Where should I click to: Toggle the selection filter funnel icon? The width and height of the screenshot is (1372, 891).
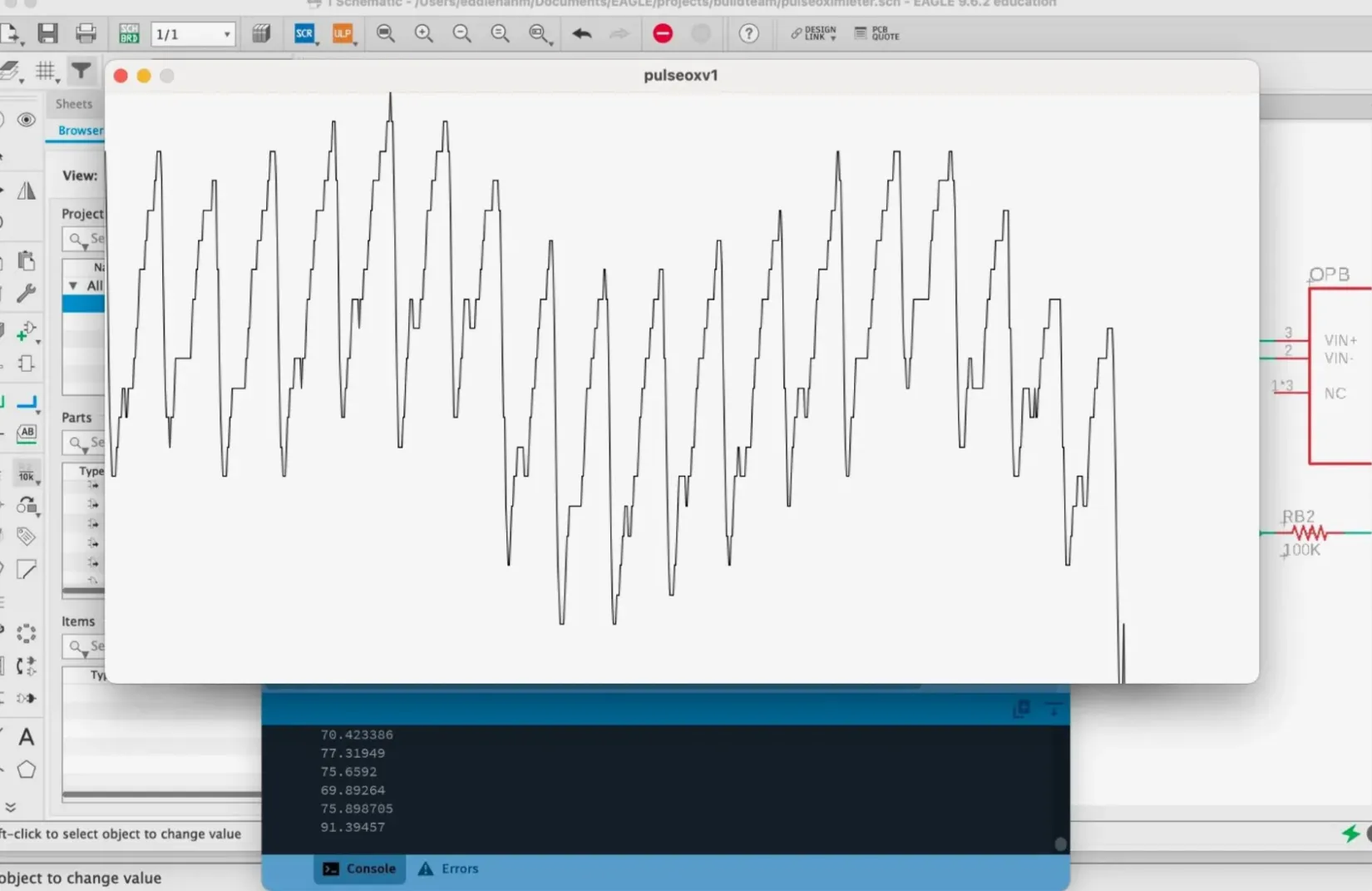[x=81, y=71]
